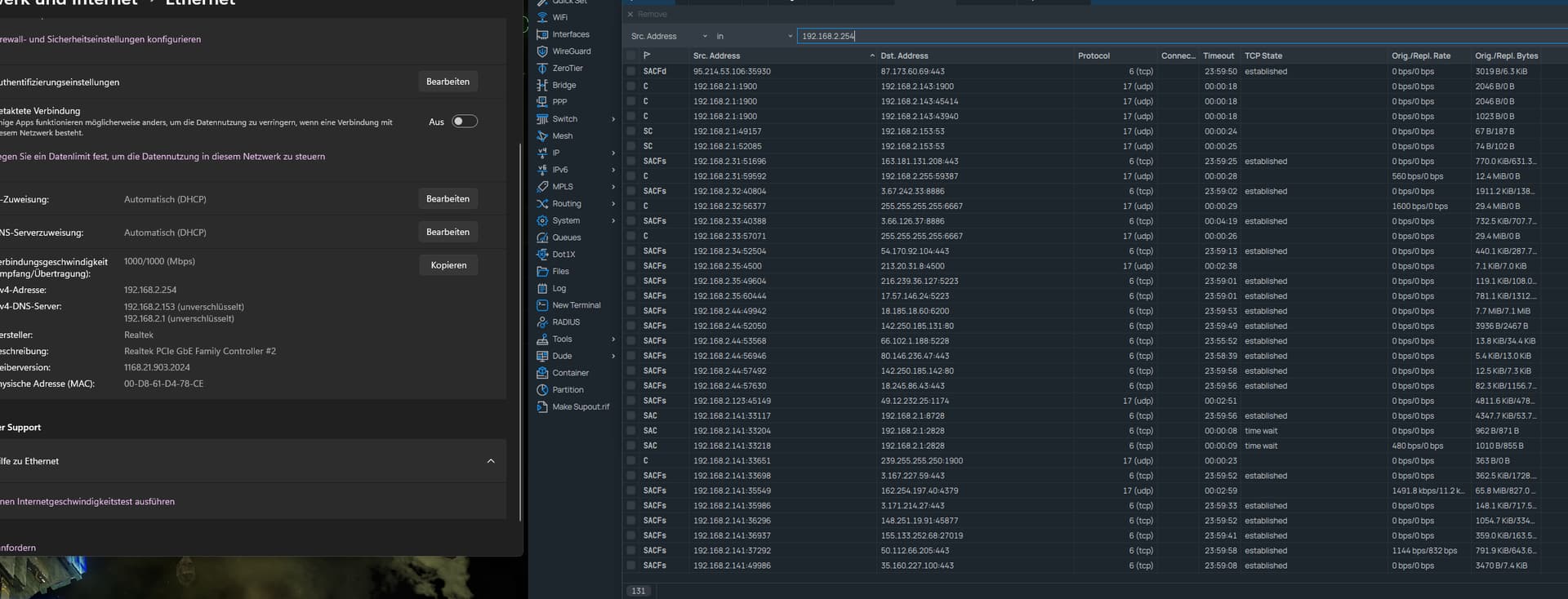
Task: Expand the Dude submenu arrow
Action: point(613,356)
